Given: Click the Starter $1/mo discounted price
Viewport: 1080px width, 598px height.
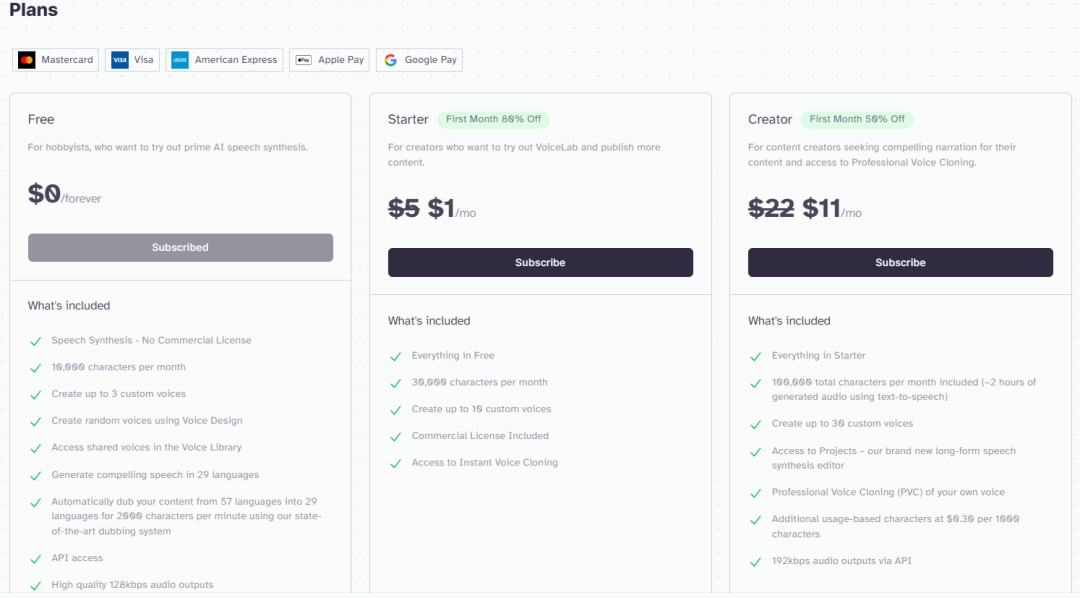Looking at the screenshot, I should 450,209.
